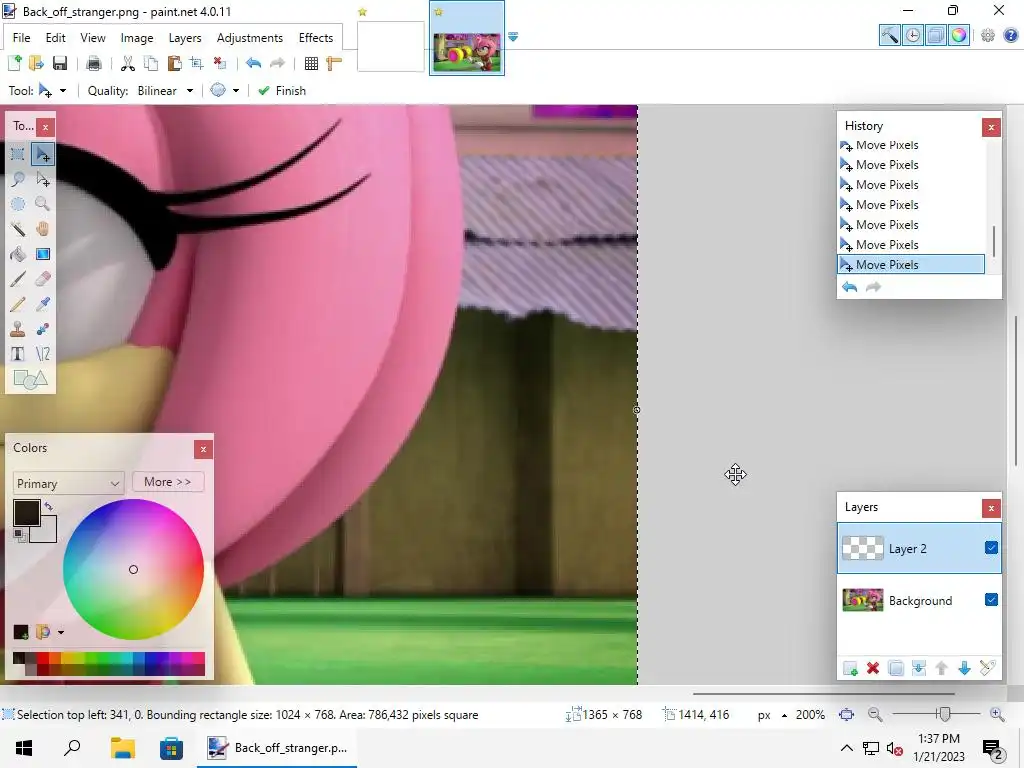Select the Ellipse Select tool

tap(18, 204)
